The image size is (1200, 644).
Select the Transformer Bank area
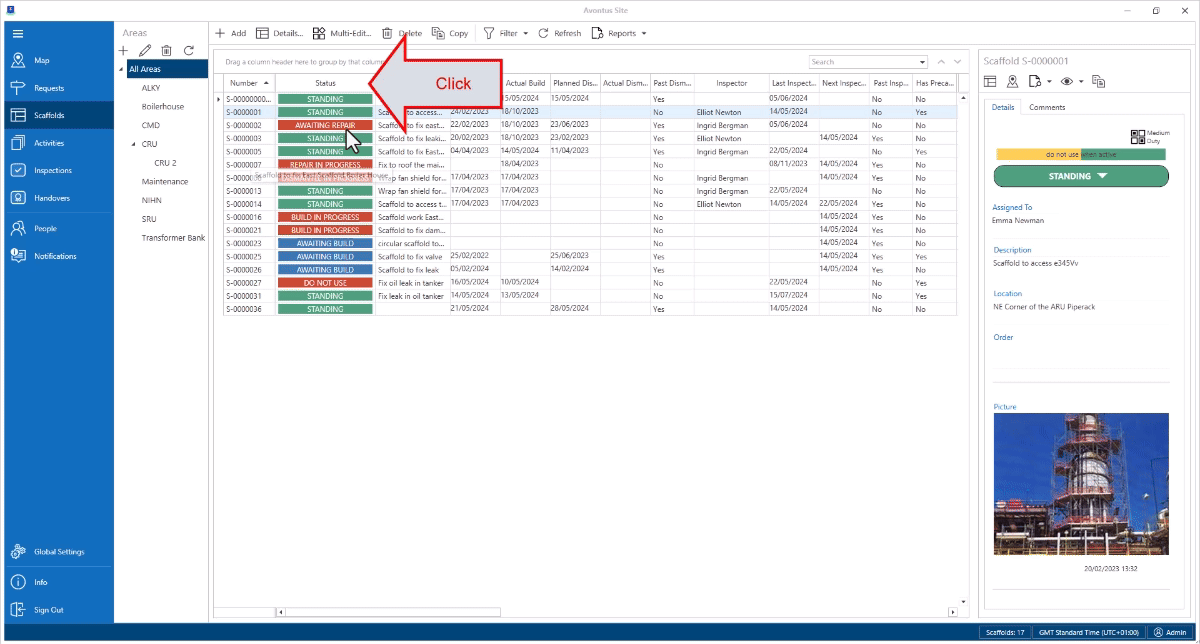(x=173, y=238)
